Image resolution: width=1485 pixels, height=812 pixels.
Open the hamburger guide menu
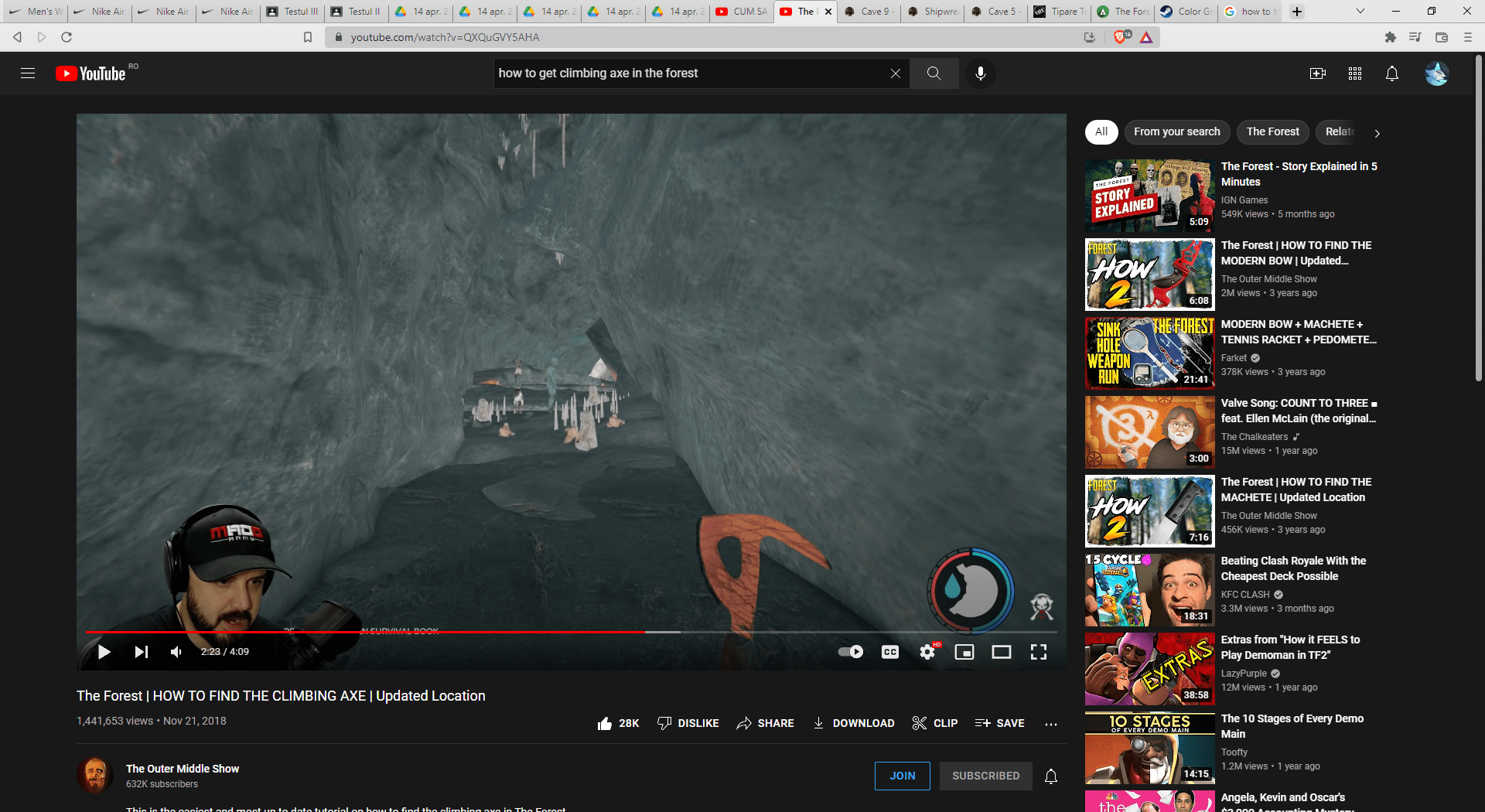(x=28, y=73)
